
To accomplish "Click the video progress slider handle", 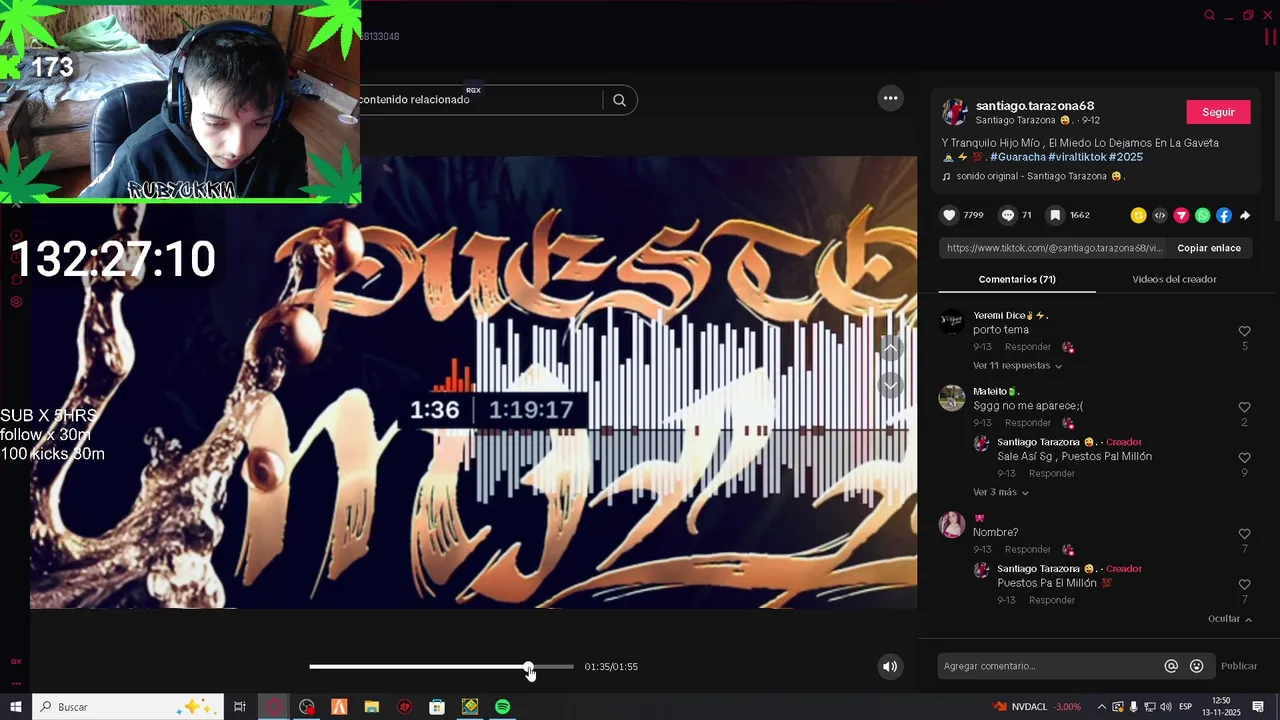I will pos(529,667).
